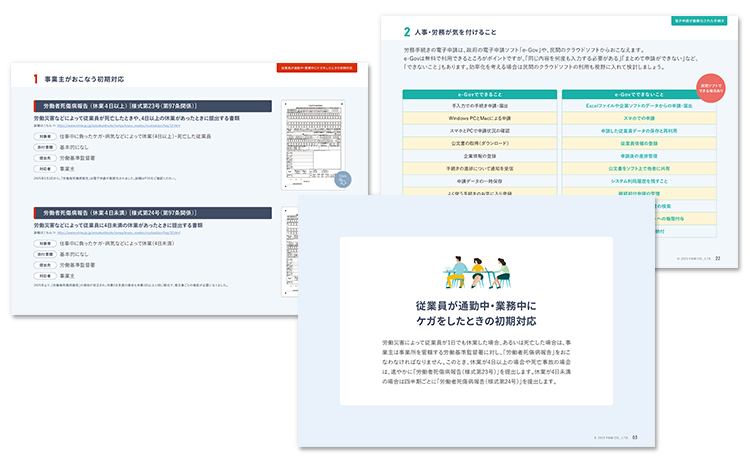Select the 労働者死傷病報告 様式第23号 header bar
The height and width of the screenshot is (462, 750).
click(x=153, y=106)
